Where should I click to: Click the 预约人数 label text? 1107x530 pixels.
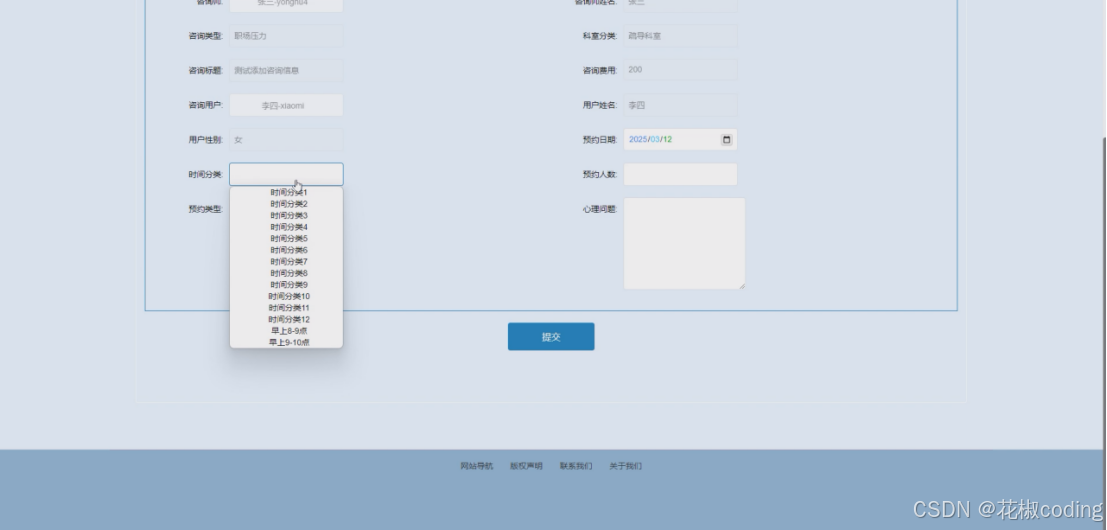click(599, 174)
